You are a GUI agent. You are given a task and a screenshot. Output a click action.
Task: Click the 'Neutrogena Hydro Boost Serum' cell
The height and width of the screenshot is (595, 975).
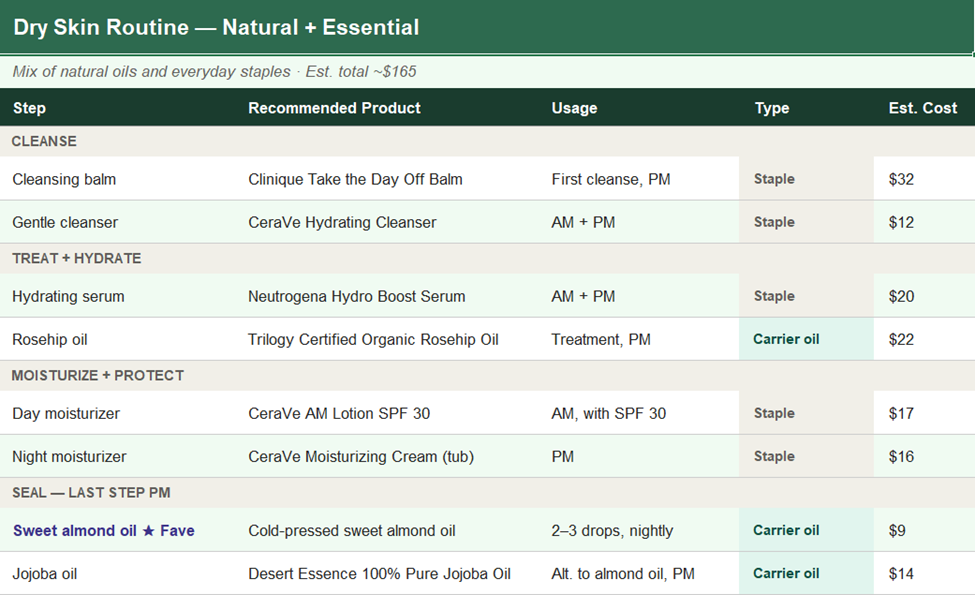pos(356,297)
